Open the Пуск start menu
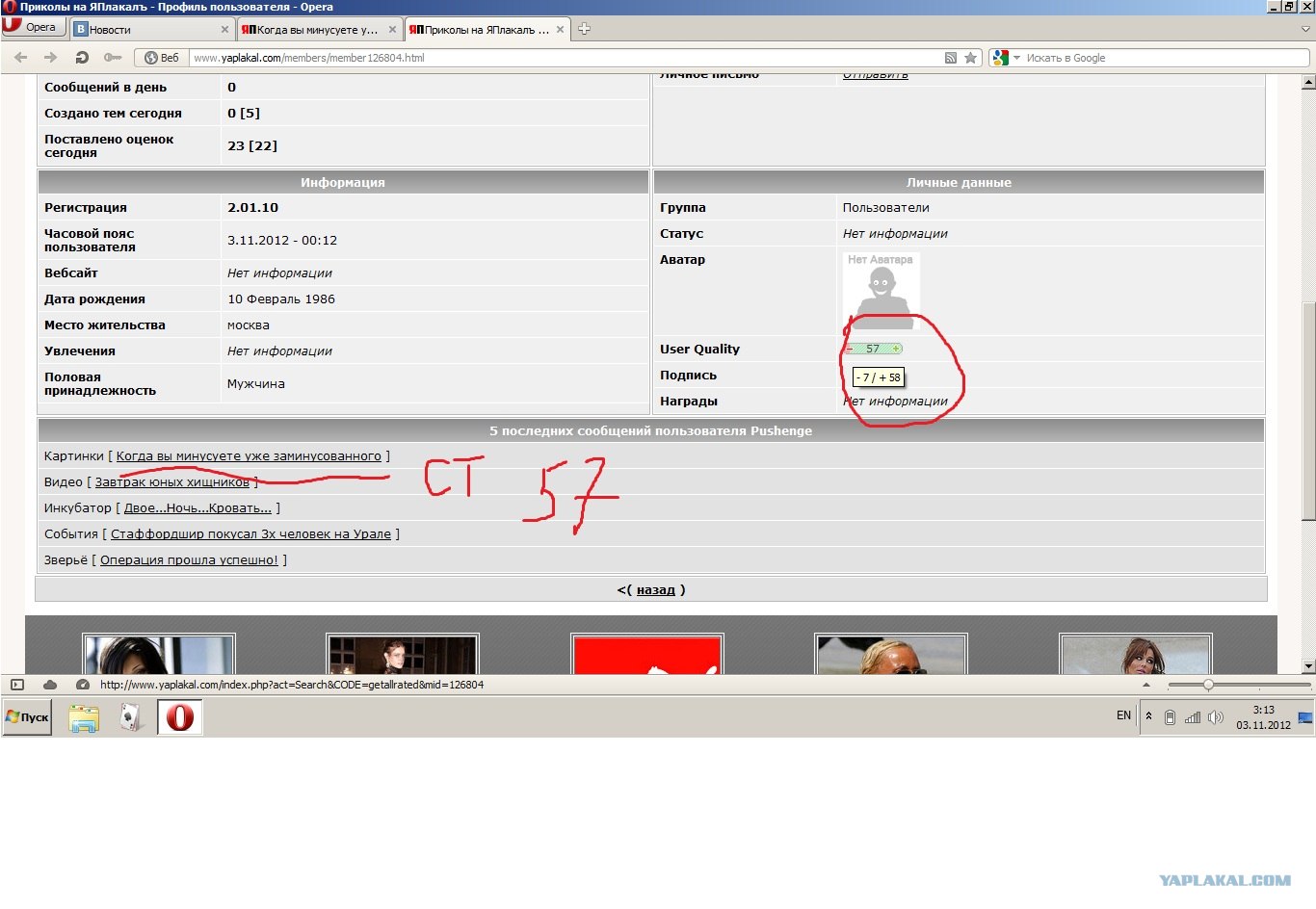The height and width of the screenshot is (909, 1316). pos(27,717)
